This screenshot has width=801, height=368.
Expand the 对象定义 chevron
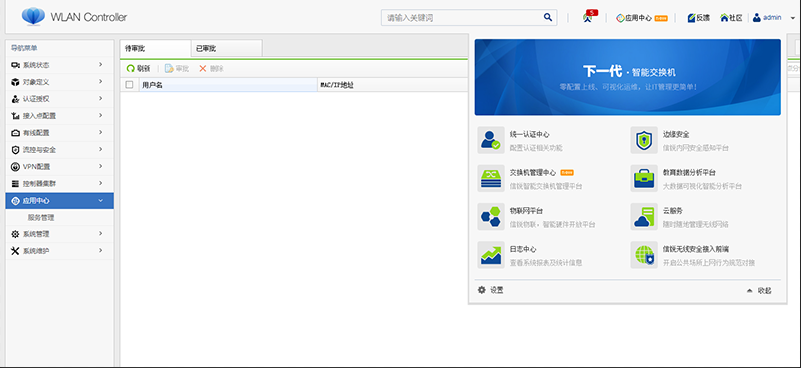click(x=101, y=81)
